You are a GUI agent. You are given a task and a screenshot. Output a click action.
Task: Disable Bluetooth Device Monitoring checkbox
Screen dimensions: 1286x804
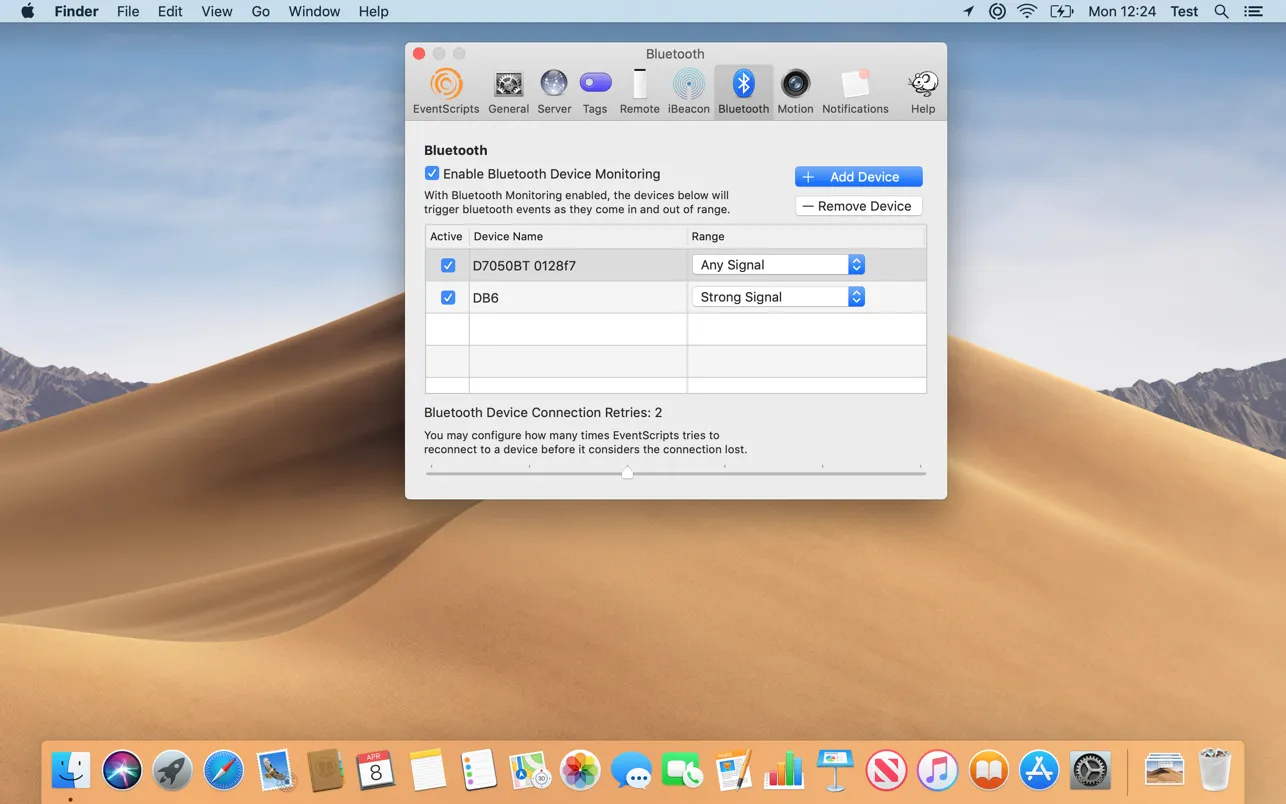click(432, 174)
